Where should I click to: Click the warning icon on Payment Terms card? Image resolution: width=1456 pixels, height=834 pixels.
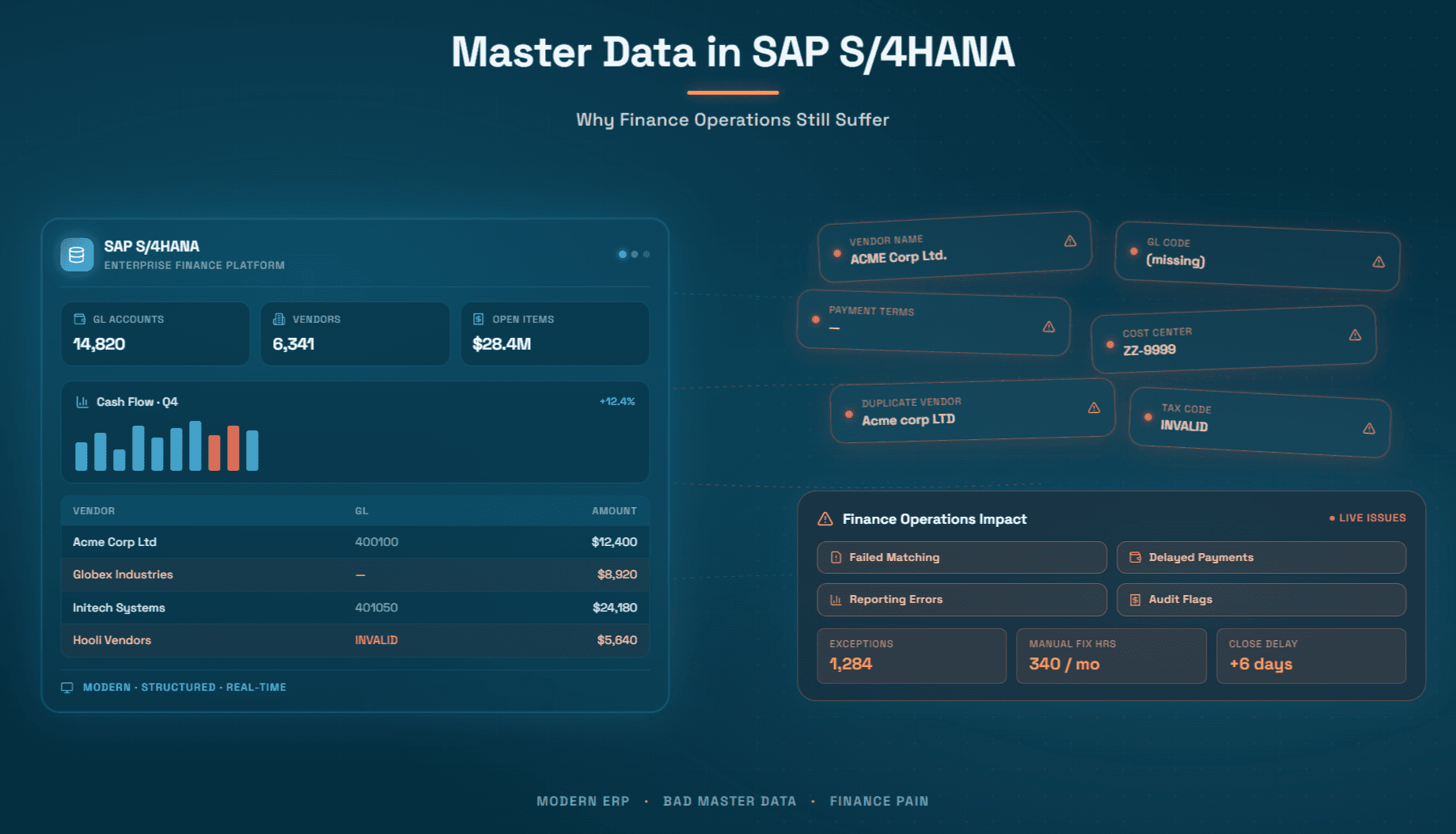tap(1048, 327)
